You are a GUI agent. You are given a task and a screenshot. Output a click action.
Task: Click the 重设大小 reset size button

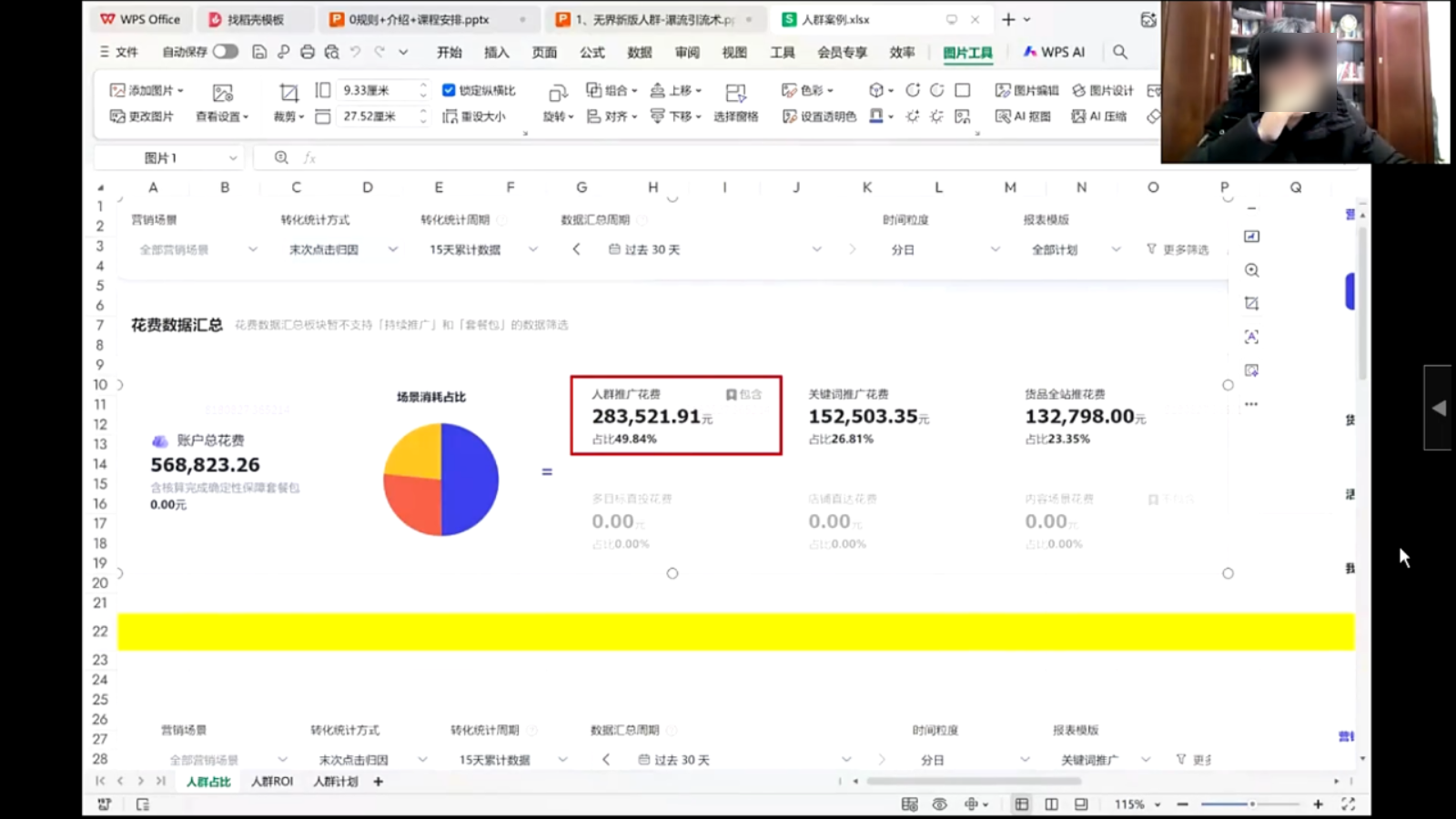click(x=474, y=116)
